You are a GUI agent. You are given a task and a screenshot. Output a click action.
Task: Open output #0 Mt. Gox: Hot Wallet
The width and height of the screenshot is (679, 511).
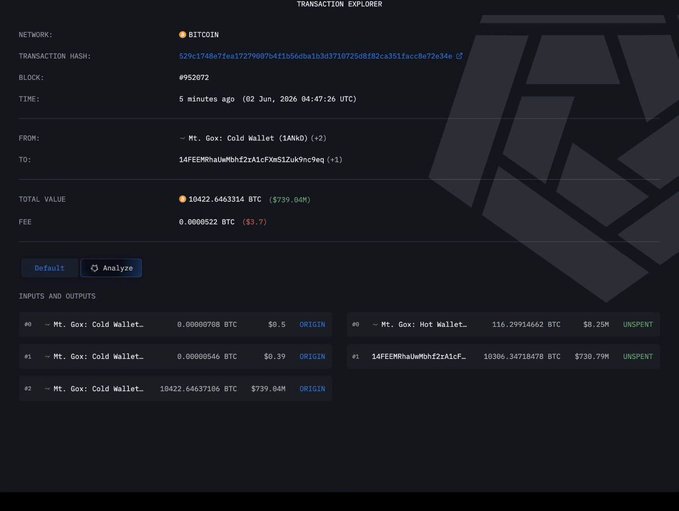click(424, 324)
